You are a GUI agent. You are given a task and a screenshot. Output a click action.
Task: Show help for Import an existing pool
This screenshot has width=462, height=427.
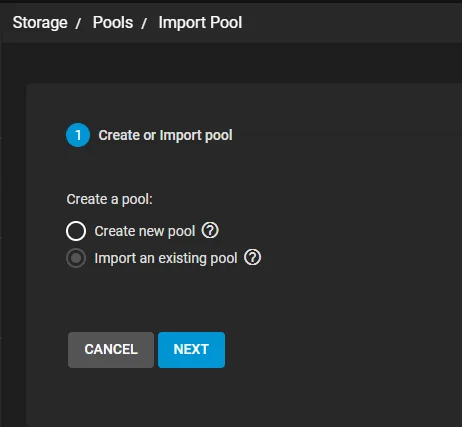[253, 257]
